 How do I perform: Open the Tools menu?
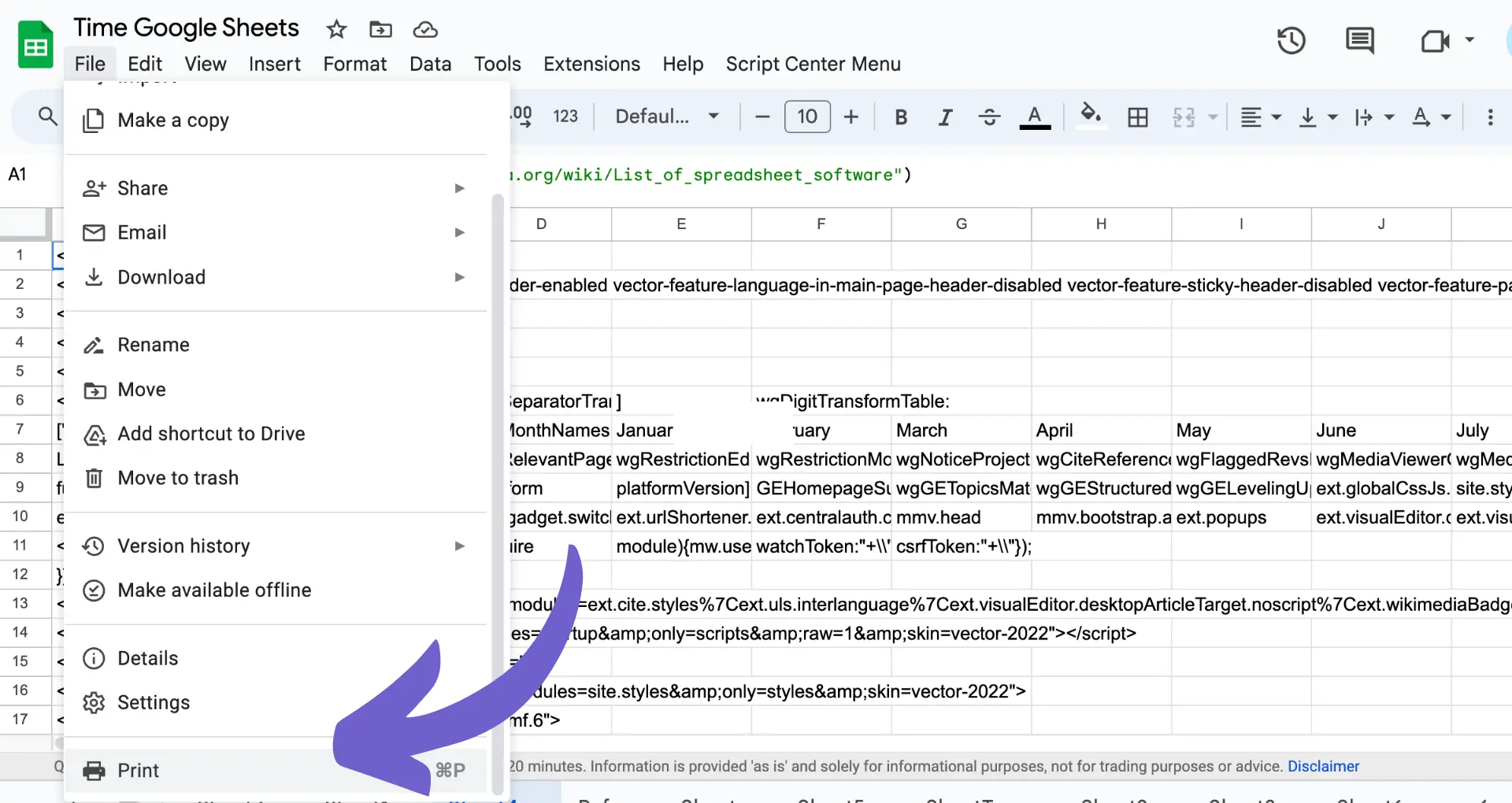click(x=498, y=64)
